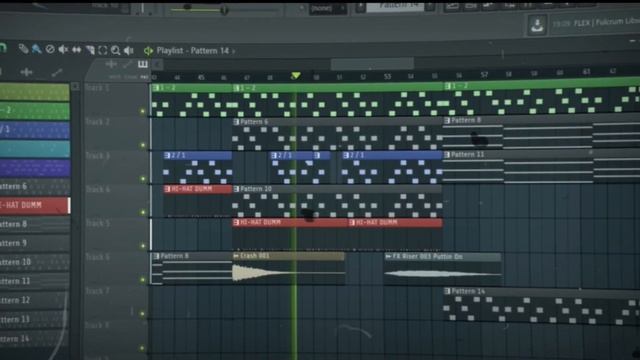Select the Delete tool

coord(50,49)
